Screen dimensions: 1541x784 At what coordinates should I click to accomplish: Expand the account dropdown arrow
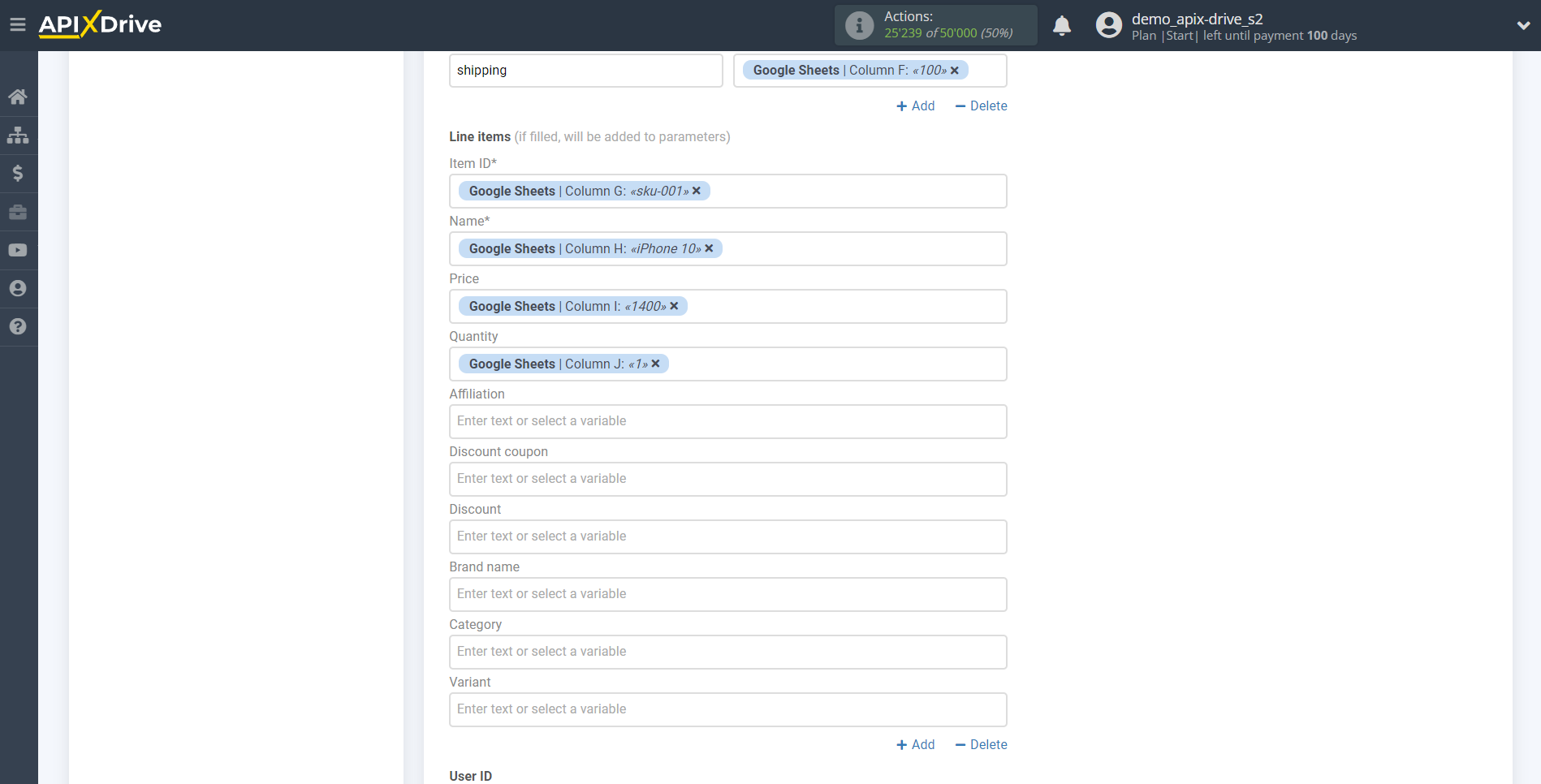1522,25
